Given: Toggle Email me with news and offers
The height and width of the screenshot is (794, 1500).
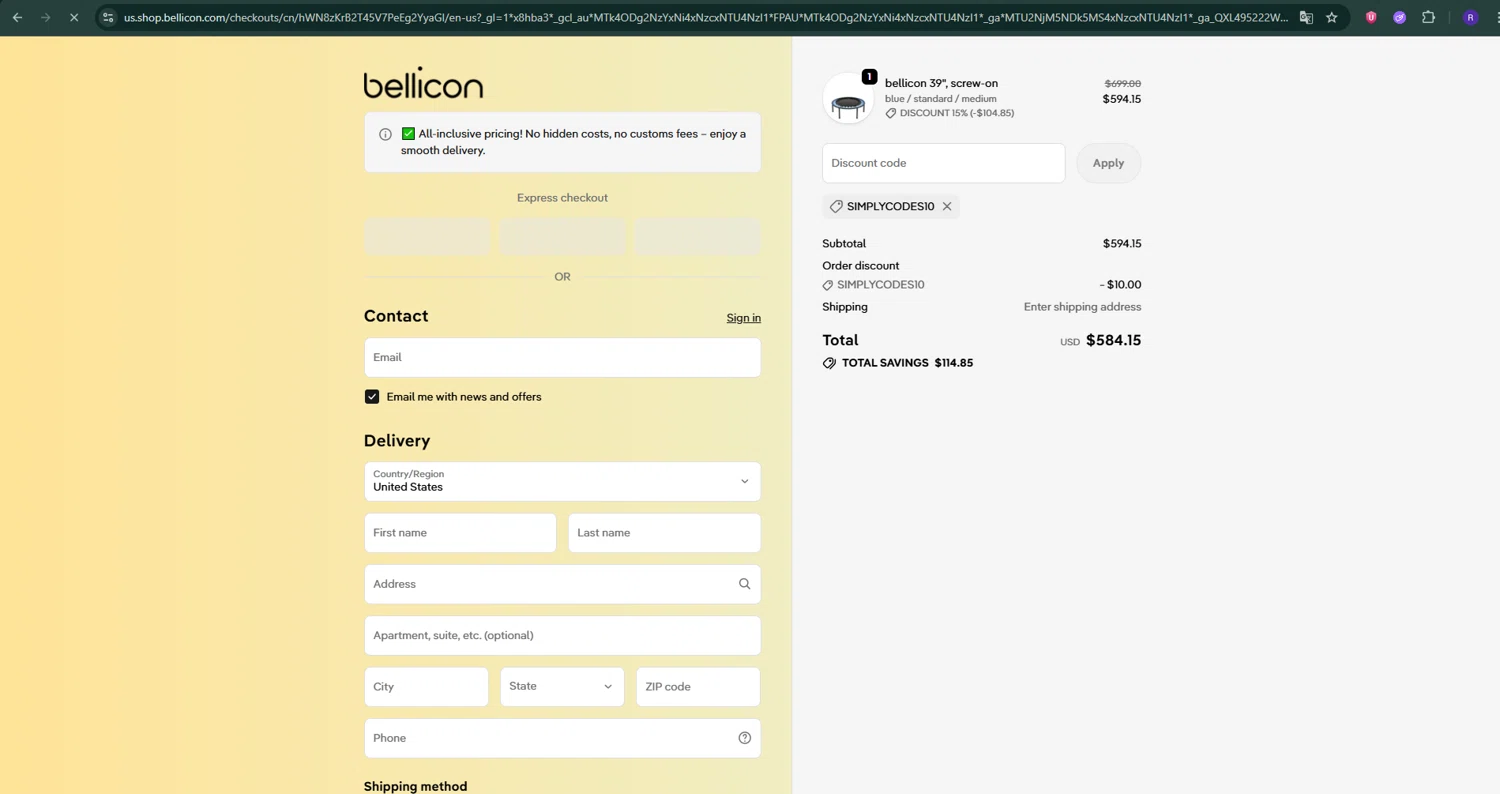Looking at the screenshot, I should pos(372,397).
